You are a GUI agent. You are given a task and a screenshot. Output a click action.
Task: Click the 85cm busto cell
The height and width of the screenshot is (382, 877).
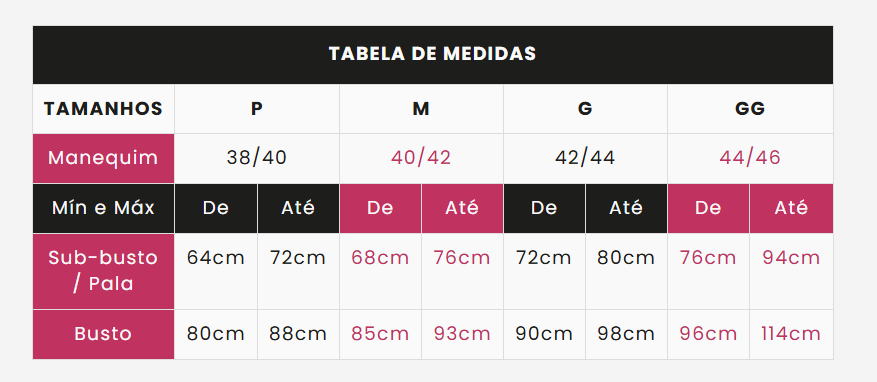pos(380,334)
